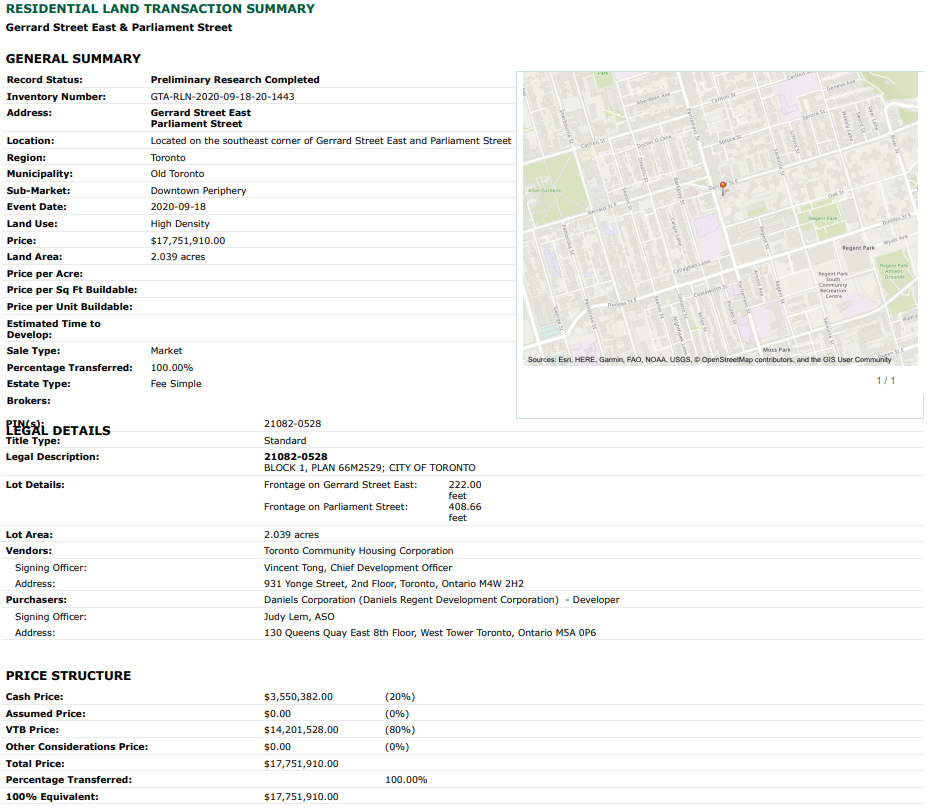This screenshot has height=811, width=934.
Task: Click the green Regent Park label on map
Action: (x=823, y=219)
